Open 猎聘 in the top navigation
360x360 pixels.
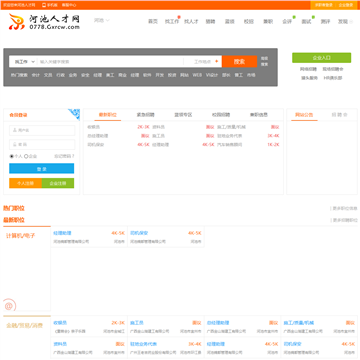coord(210,21)
